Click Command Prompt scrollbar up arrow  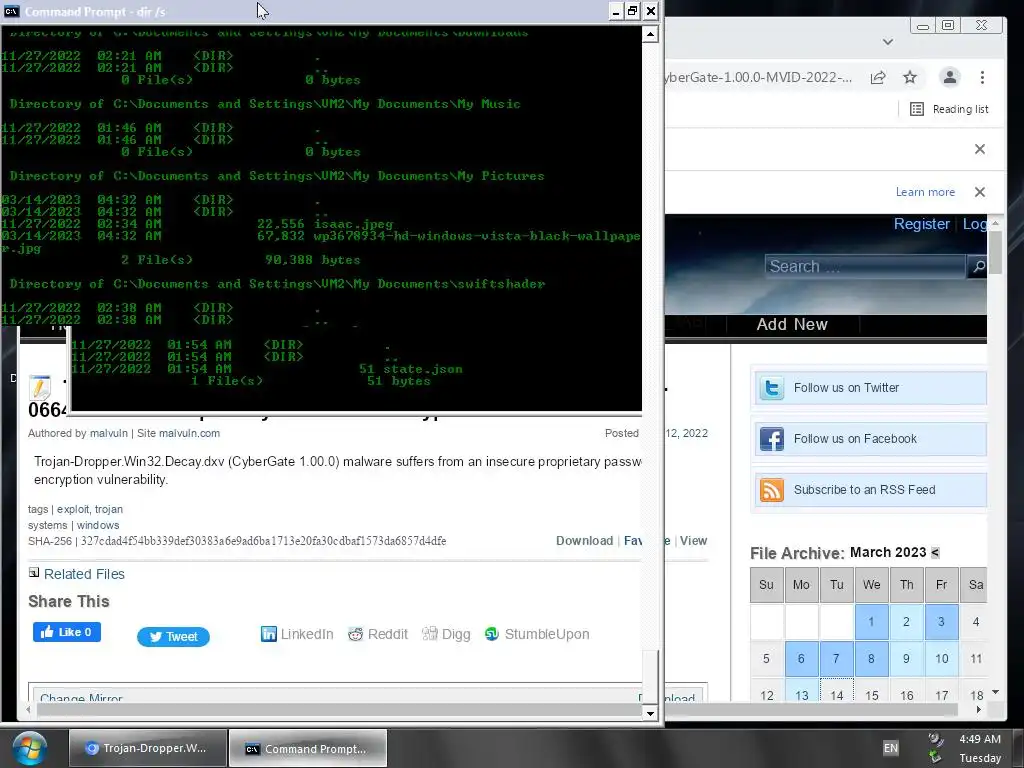[650, 35]
